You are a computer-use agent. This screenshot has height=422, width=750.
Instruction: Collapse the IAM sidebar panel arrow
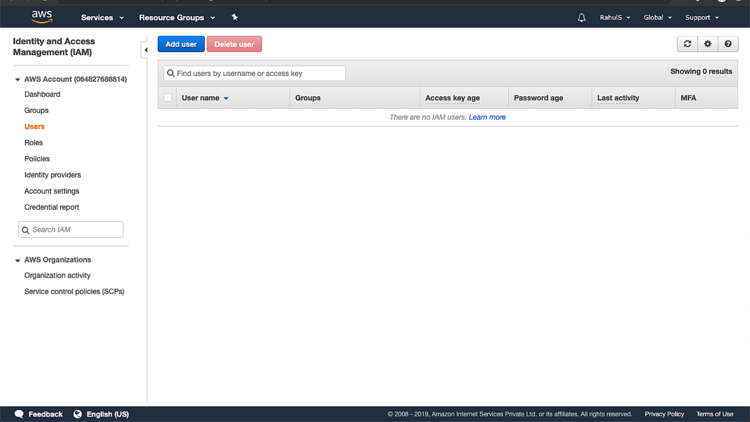(146, 50)
